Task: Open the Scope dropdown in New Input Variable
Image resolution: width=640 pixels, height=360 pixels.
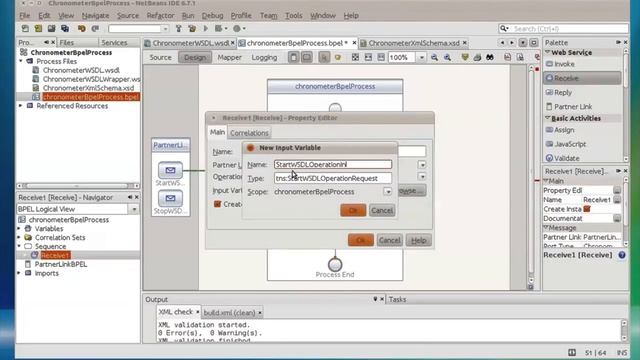Action: (387, 191)
